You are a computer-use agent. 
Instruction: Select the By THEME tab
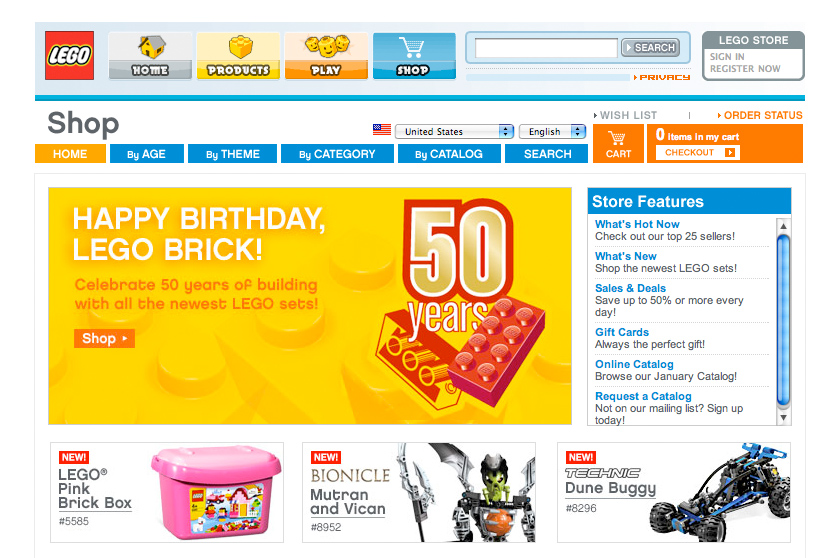pyautogui.click(x=232, y=154)
